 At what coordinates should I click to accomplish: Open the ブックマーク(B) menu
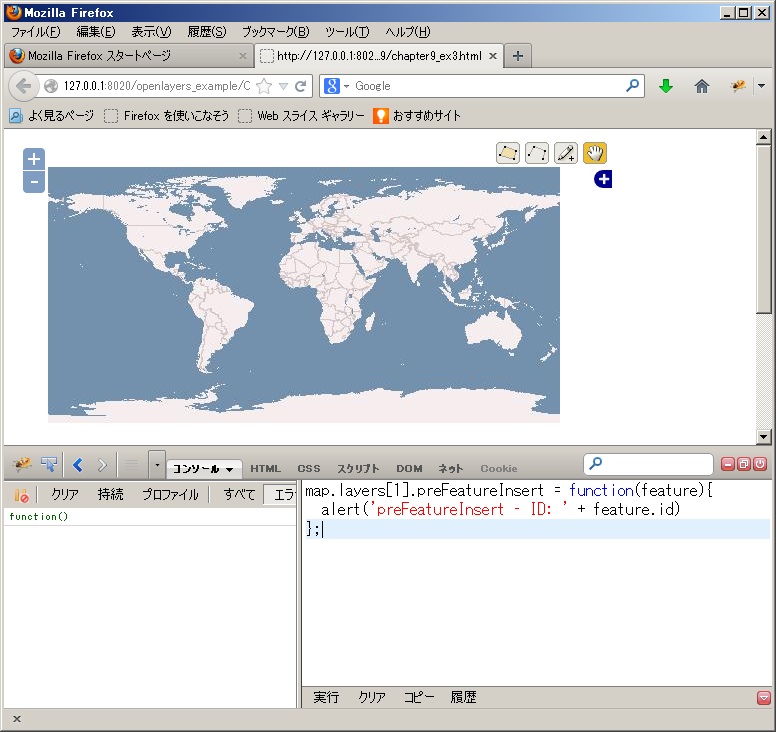(x=275, y=32)
